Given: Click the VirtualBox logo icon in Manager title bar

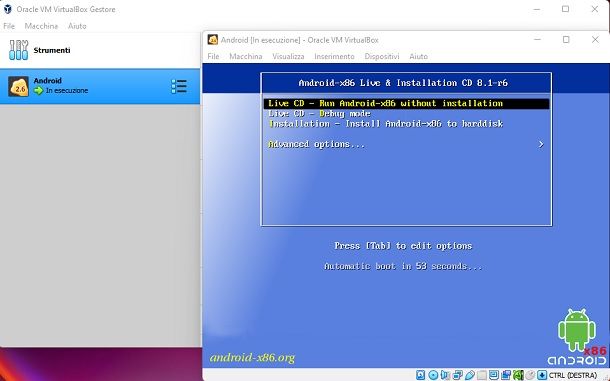Looking at the screenshot, I should click(7, 9).
